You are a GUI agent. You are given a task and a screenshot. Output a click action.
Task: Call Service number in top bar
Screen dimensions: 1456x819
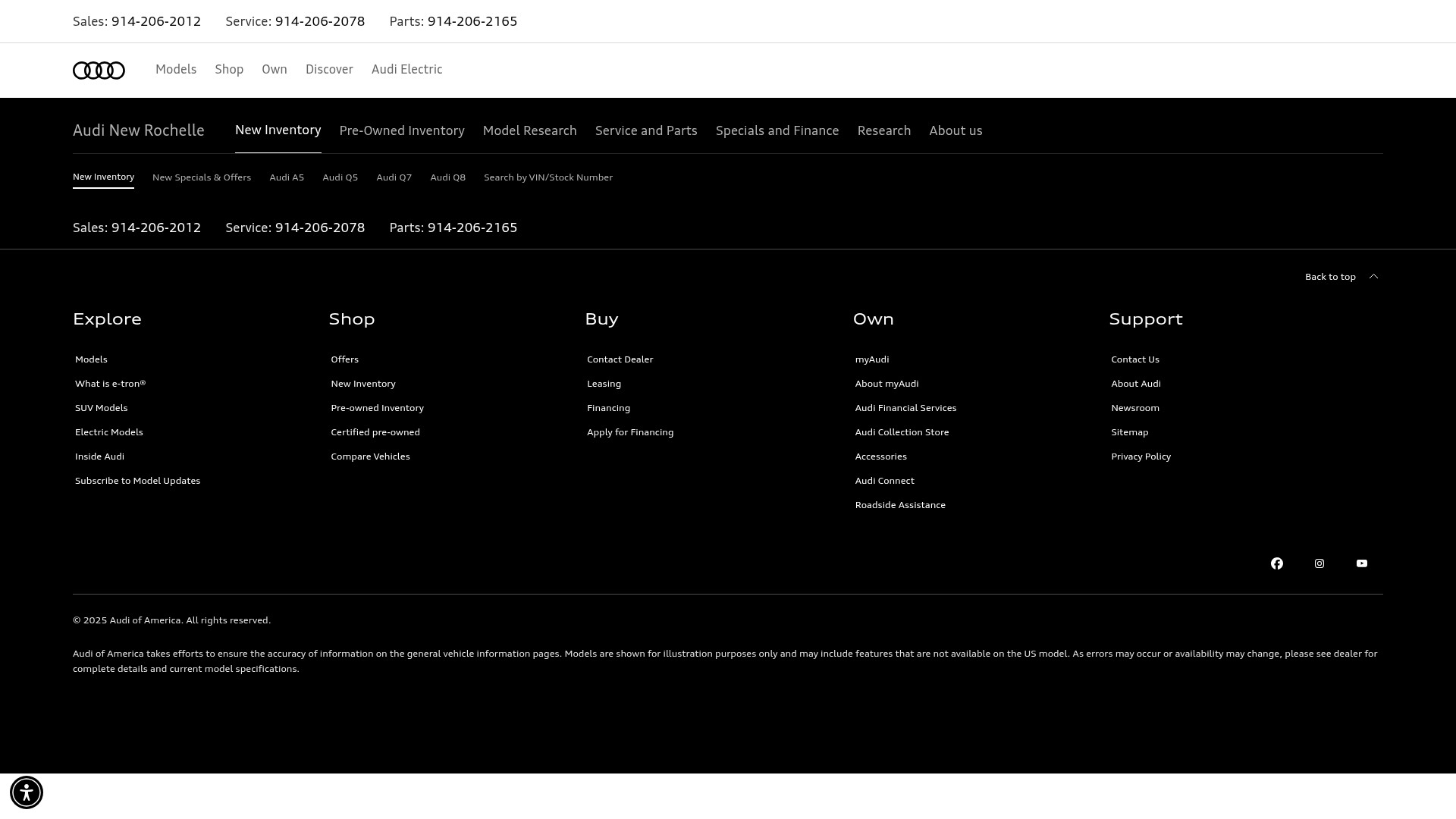320,21
